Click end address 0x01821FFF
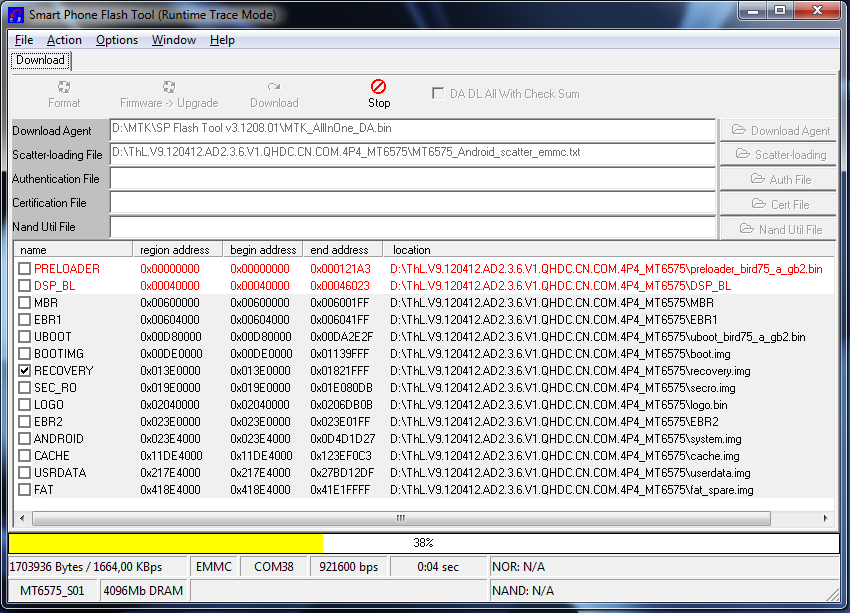This screenshot has width=850, height=613. click(339, 371)
